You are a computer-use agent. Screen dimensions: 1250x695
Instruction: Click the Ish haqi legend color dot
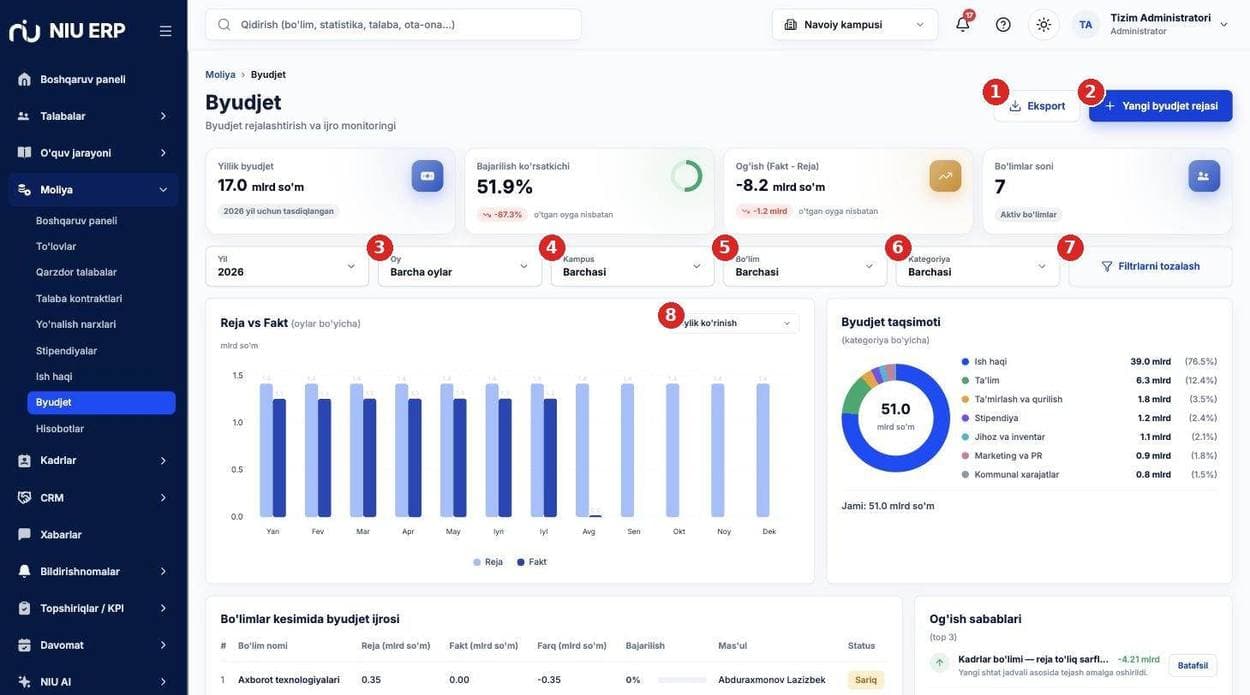point(965,361)
